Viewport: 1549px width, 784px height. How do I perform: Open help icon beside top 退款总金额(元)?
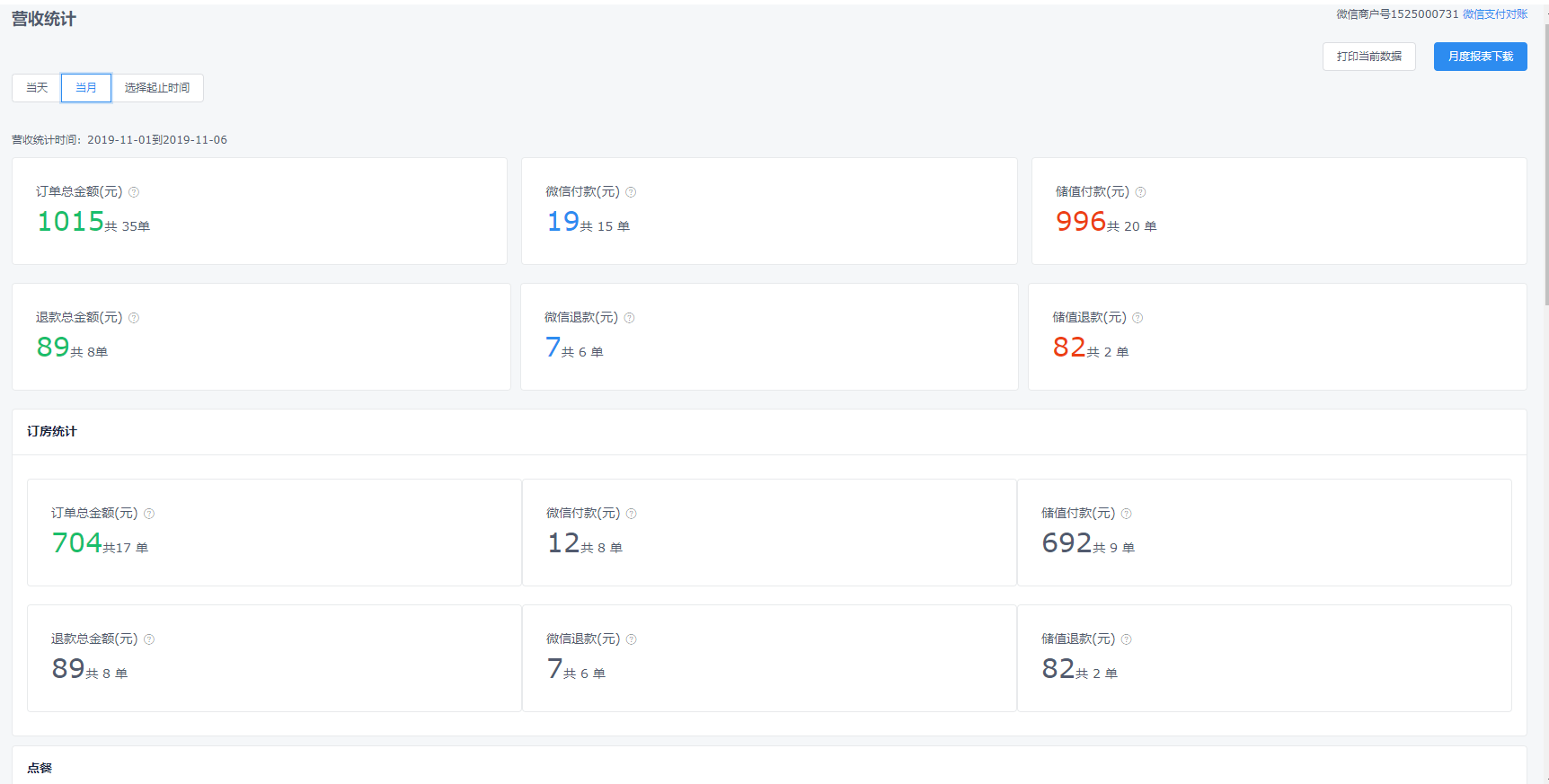(x=134, y=318)
